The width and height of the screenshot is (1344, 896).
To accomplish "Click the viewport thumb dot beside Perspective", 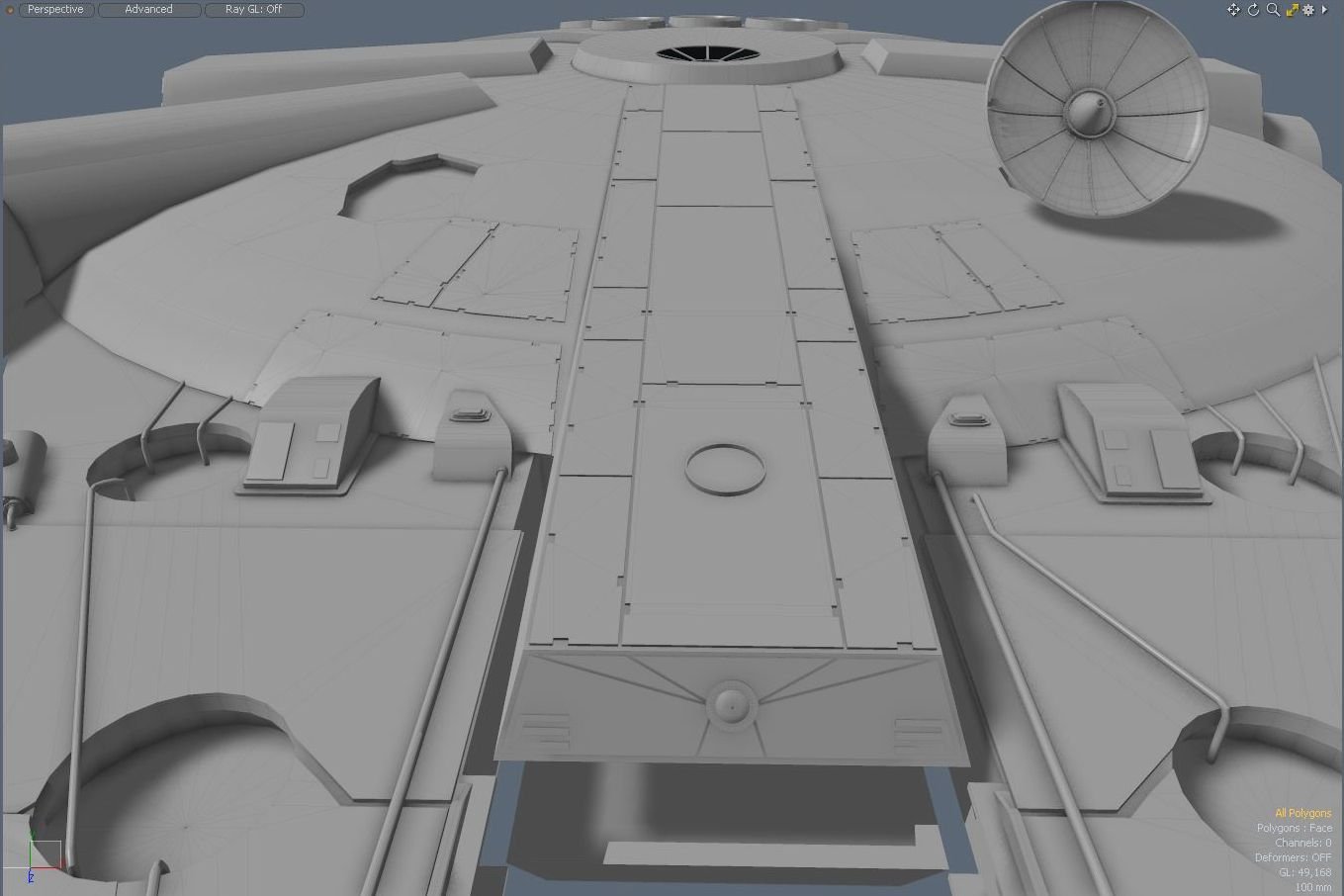I will (10, 10).
